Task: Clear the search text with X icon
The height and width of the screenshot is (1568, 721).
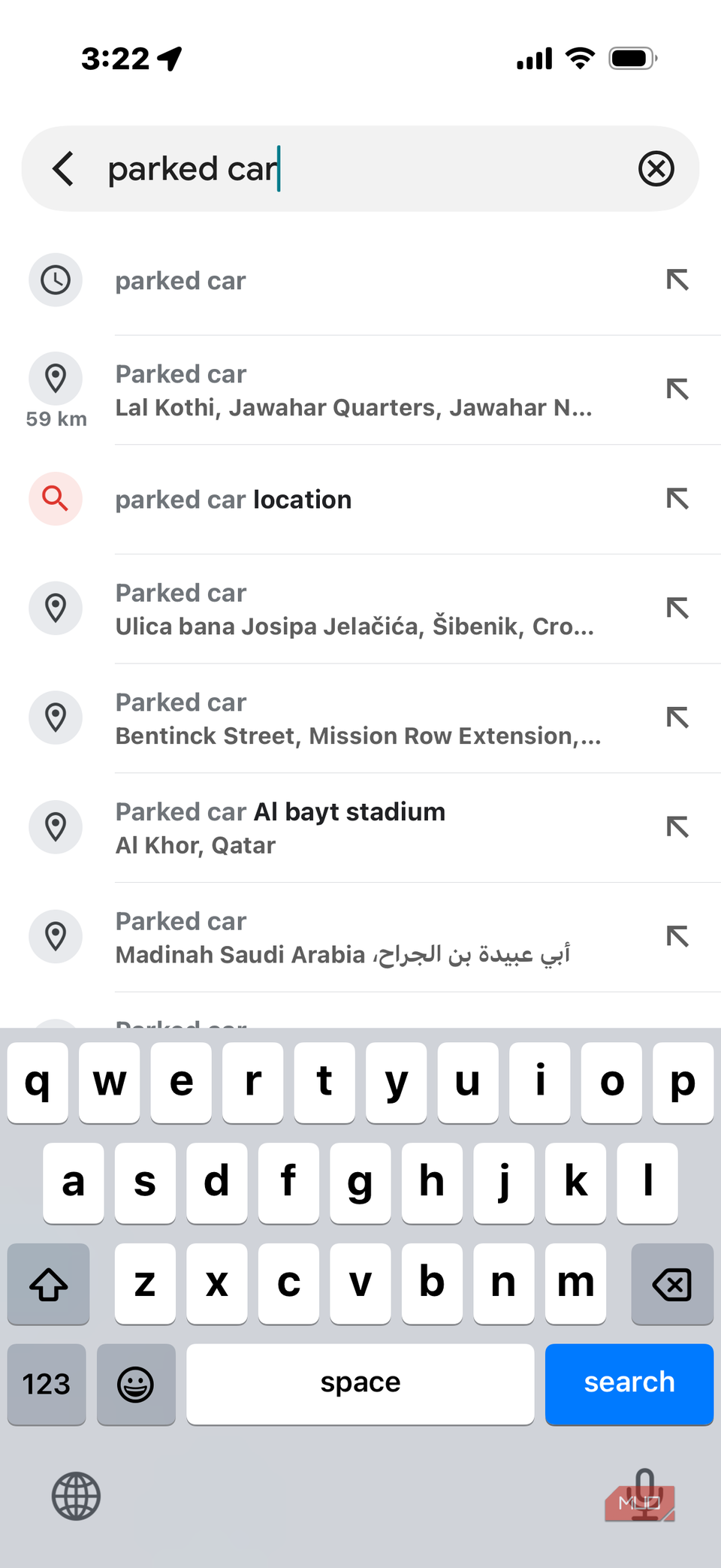Action: point(656,168)
